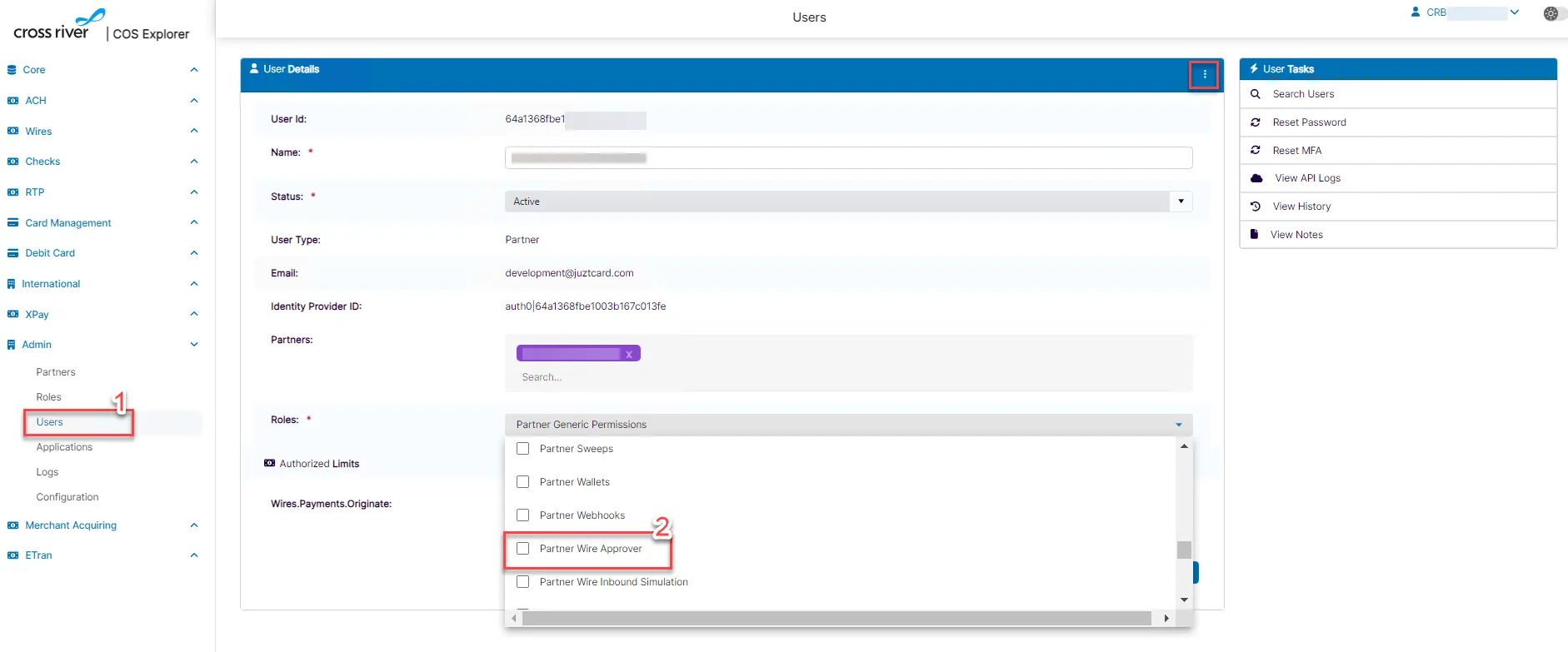
Task: Enable the Partner Wire Approver checkbox
Action: coord(523,549)
